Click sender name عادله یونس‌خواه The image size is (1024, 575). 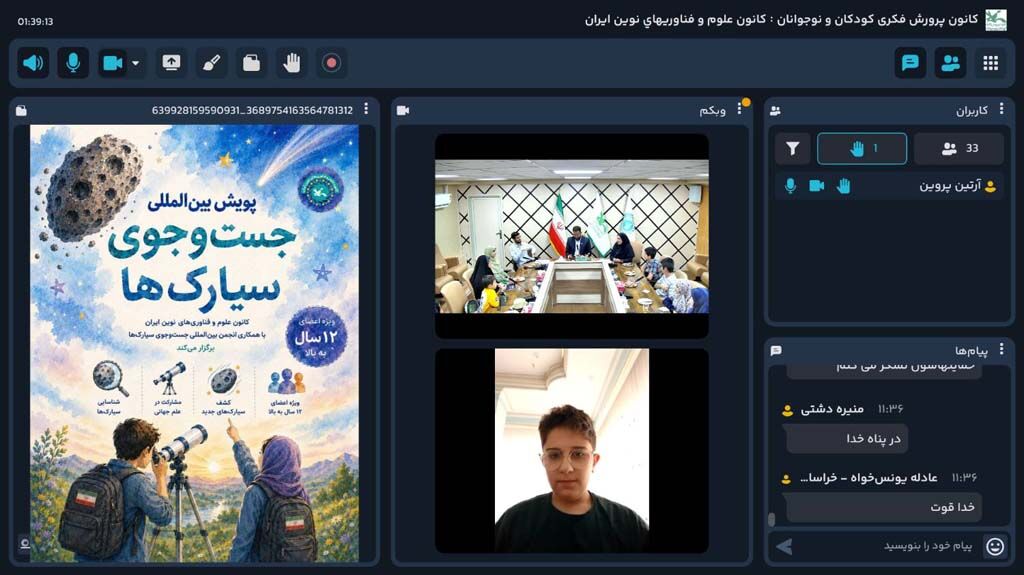pos(869,478)
